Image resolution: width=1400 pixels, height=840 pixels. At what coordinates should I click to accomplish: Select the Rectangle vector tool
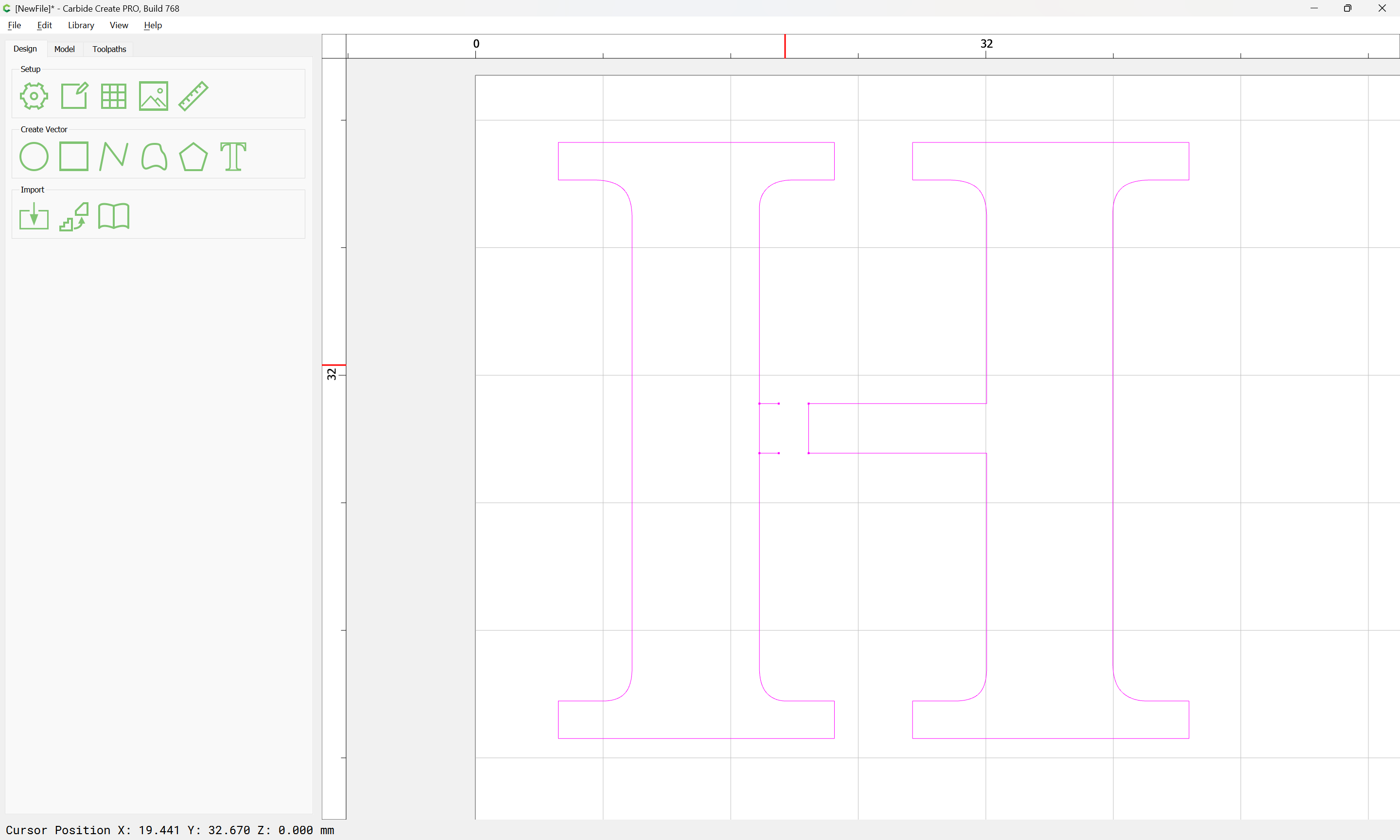(74, 156)
